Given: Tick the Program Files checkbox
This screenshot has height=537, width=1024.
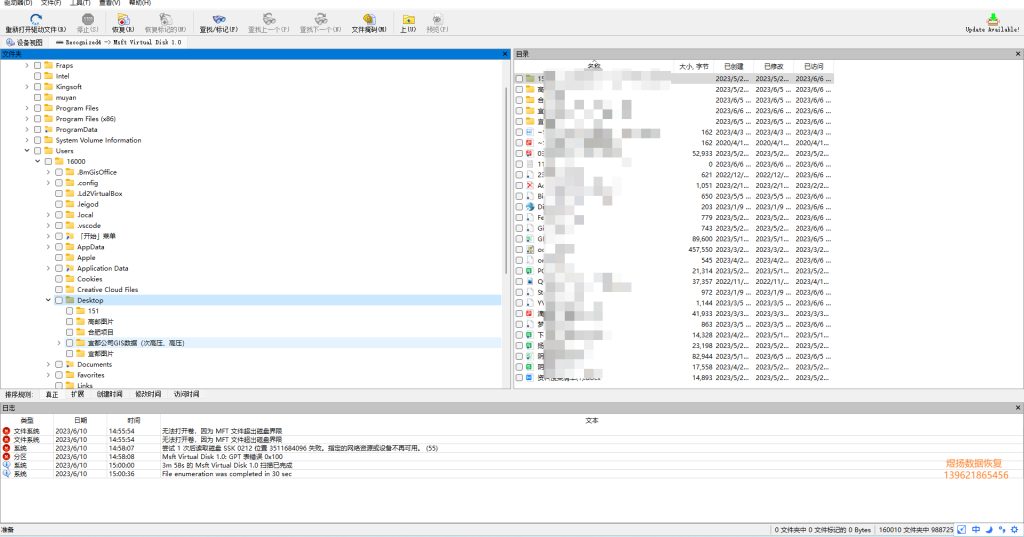Looking at the screenshot, I should [37, 108].
